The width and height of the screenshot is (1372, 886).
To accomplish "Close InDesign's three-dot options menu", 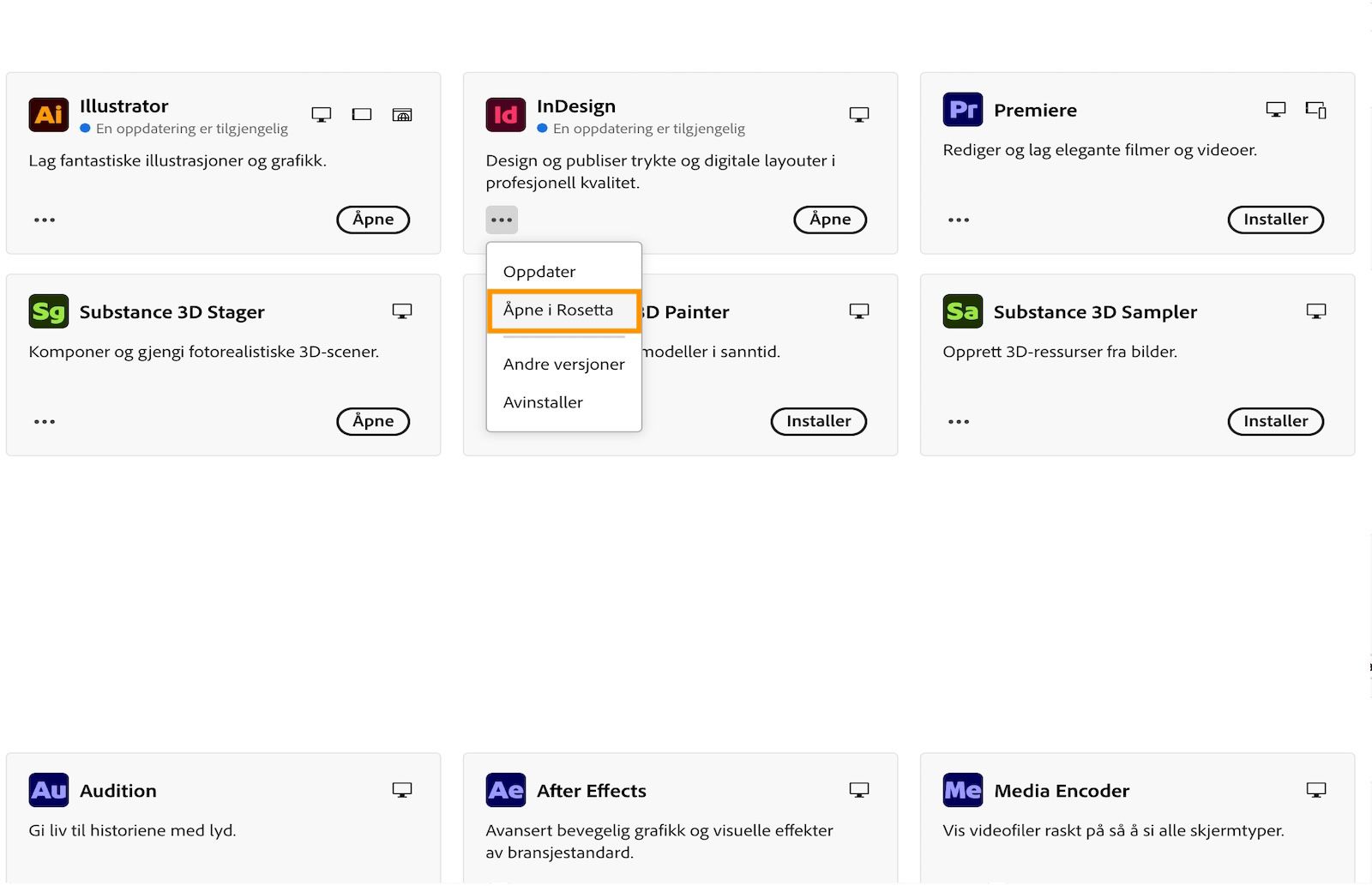I will [x=502, y=220].
